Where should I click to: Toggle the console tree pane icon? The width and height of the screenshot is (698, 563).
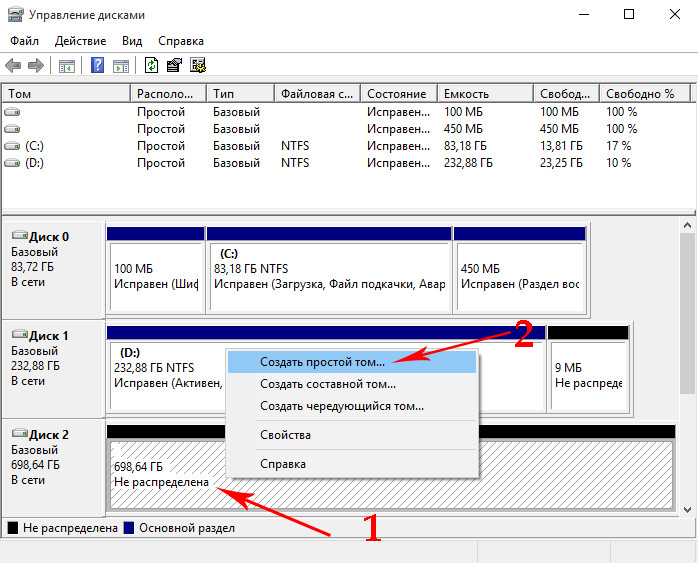coord(67,66)
